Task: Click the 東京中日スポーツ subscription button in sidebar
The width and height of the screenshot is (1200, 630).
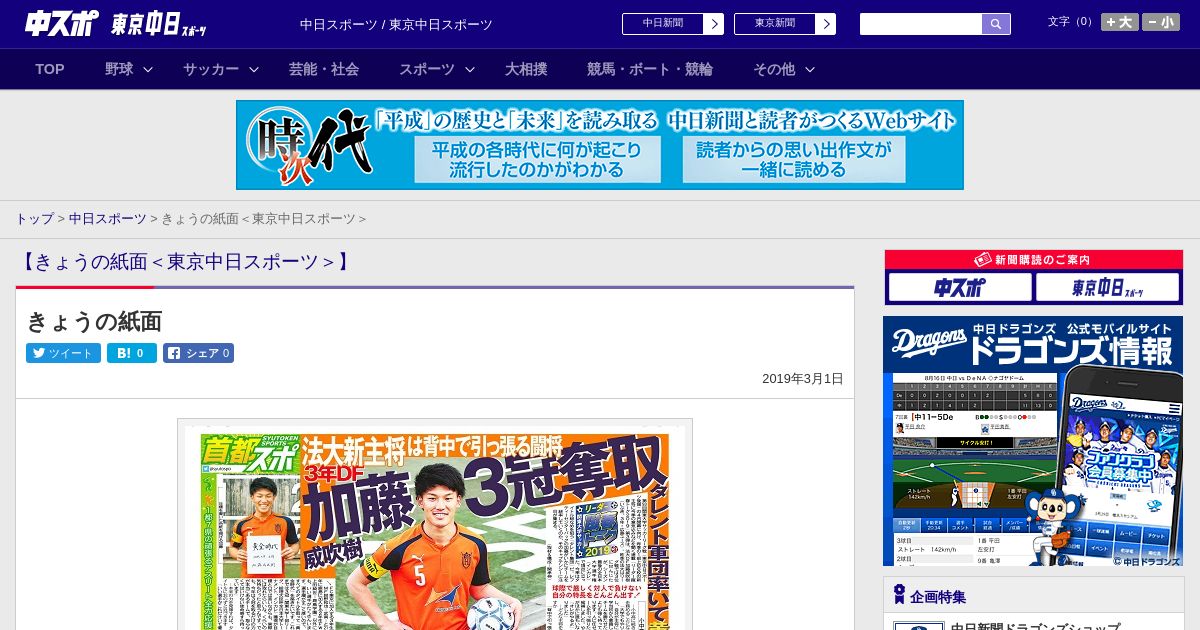Action: coord(1107,288)
